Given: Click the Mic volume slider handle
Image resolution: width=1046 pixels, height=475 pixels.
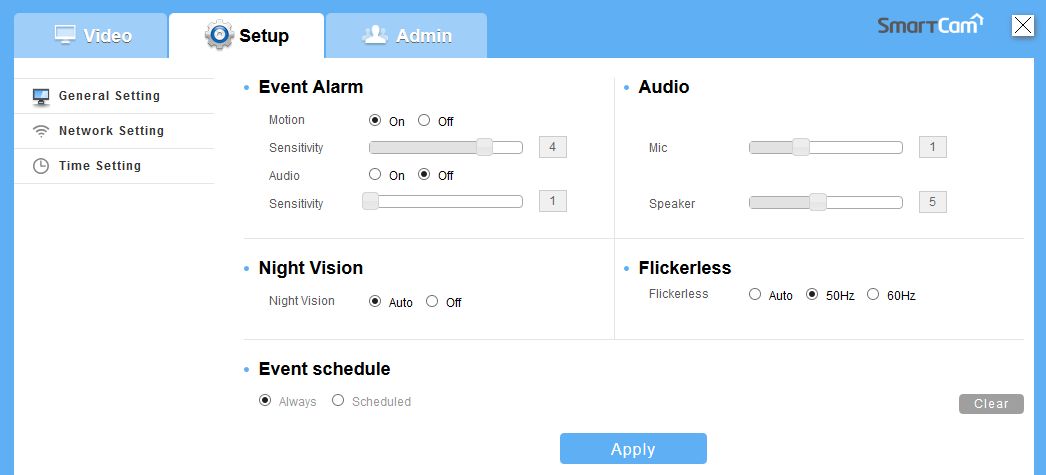Looking at the screenshot, I should coord(800,148).
